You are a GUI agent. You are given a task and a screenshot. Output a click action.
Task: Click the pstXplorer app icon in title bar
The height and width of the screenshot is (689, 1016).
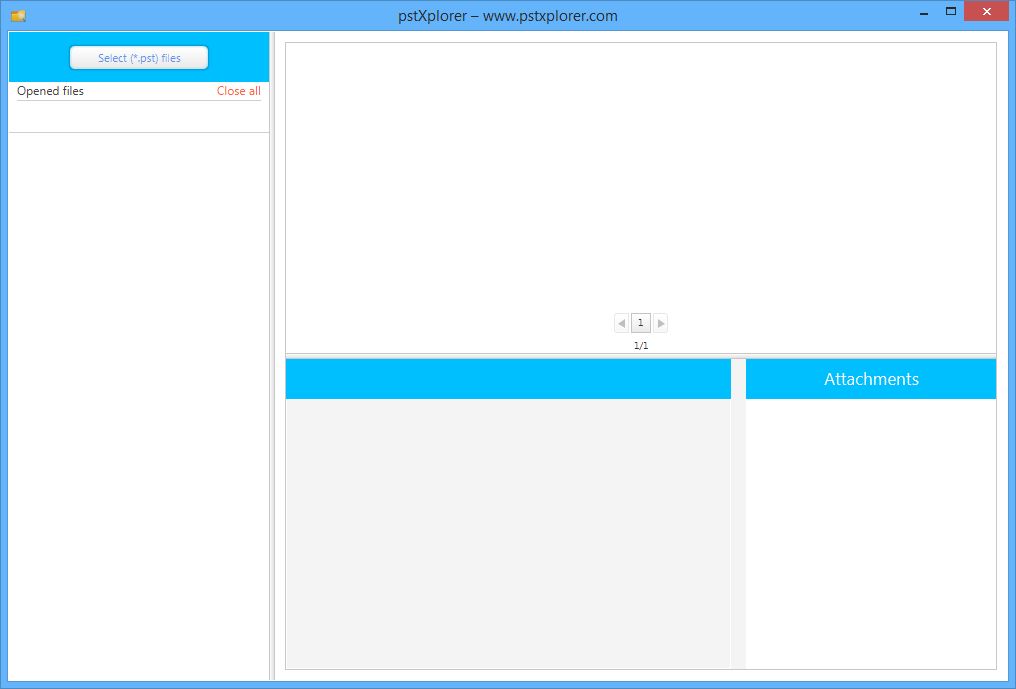(18, 16)
